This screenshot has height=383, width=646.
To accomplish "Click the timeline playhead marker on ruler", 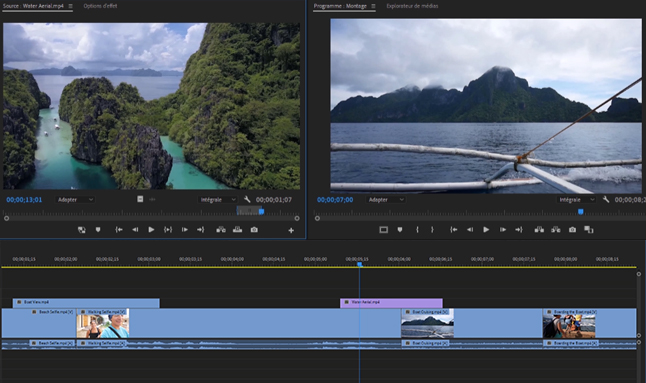I will (x=360, y=264).
